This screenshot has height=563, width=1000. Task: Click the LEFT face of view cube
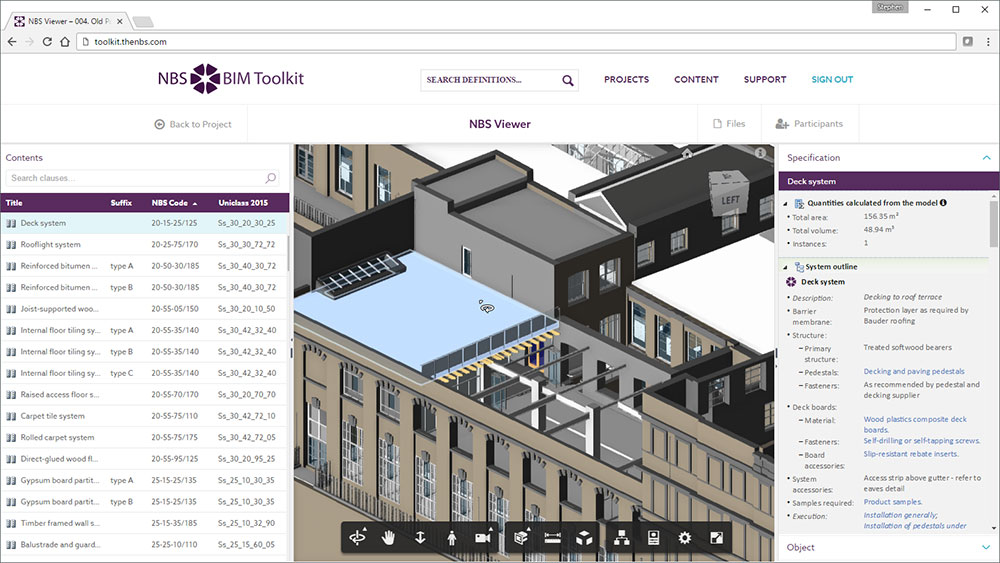[730, 200]
